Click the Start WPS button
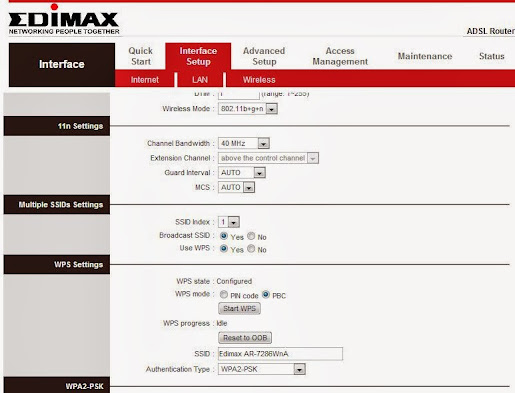 coord(239,309)
